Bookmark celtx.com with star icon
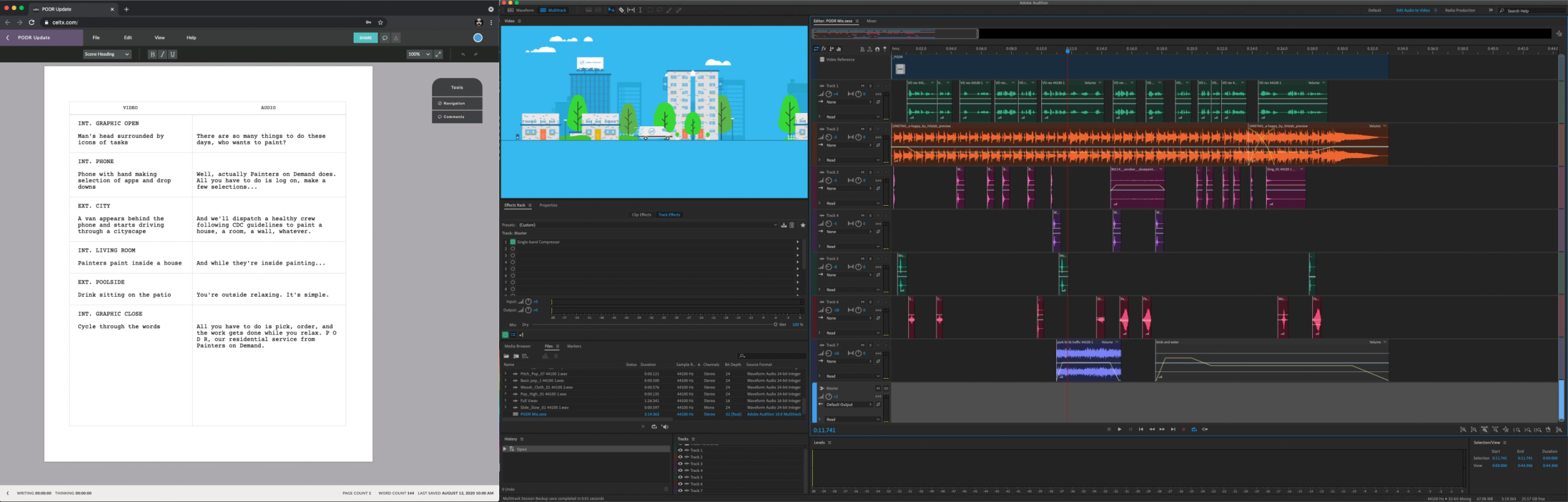The height and width of the screenshot is (502, 1568). pos(380,22)
